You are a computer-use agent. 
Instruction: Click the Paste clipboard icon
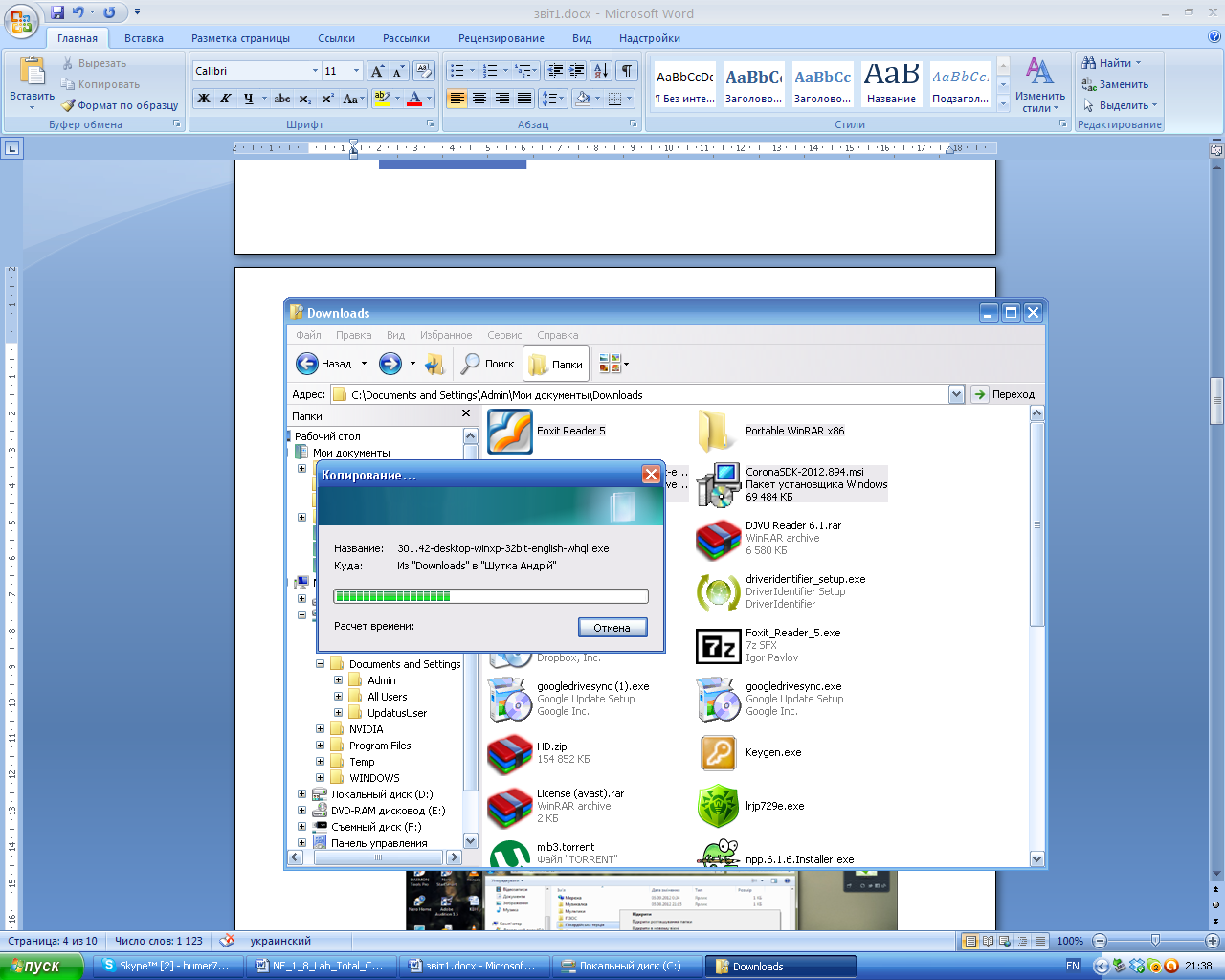tap(32, 71)
